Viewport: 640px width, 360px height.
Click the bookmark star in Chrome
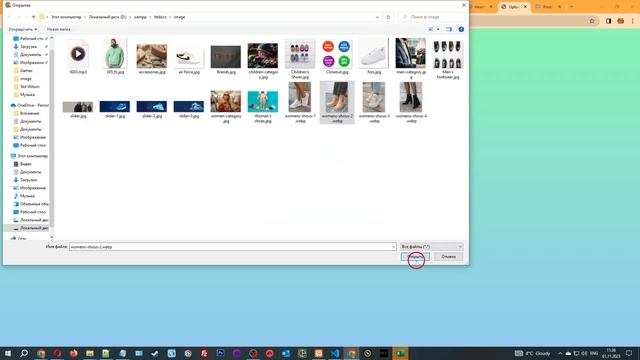click(x=592, y=21)
